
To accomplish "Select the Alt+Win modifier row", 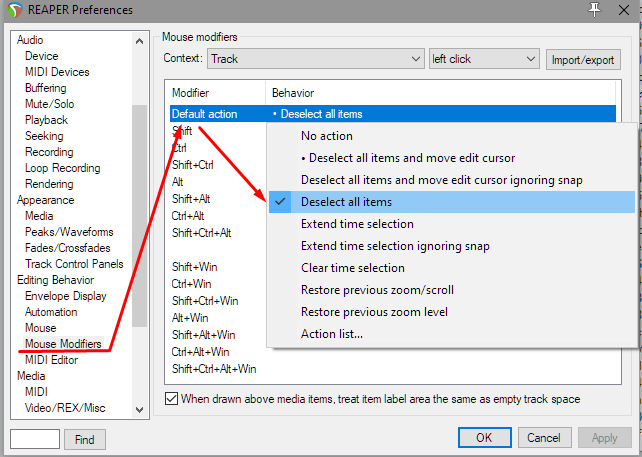I will pos(190,318).
